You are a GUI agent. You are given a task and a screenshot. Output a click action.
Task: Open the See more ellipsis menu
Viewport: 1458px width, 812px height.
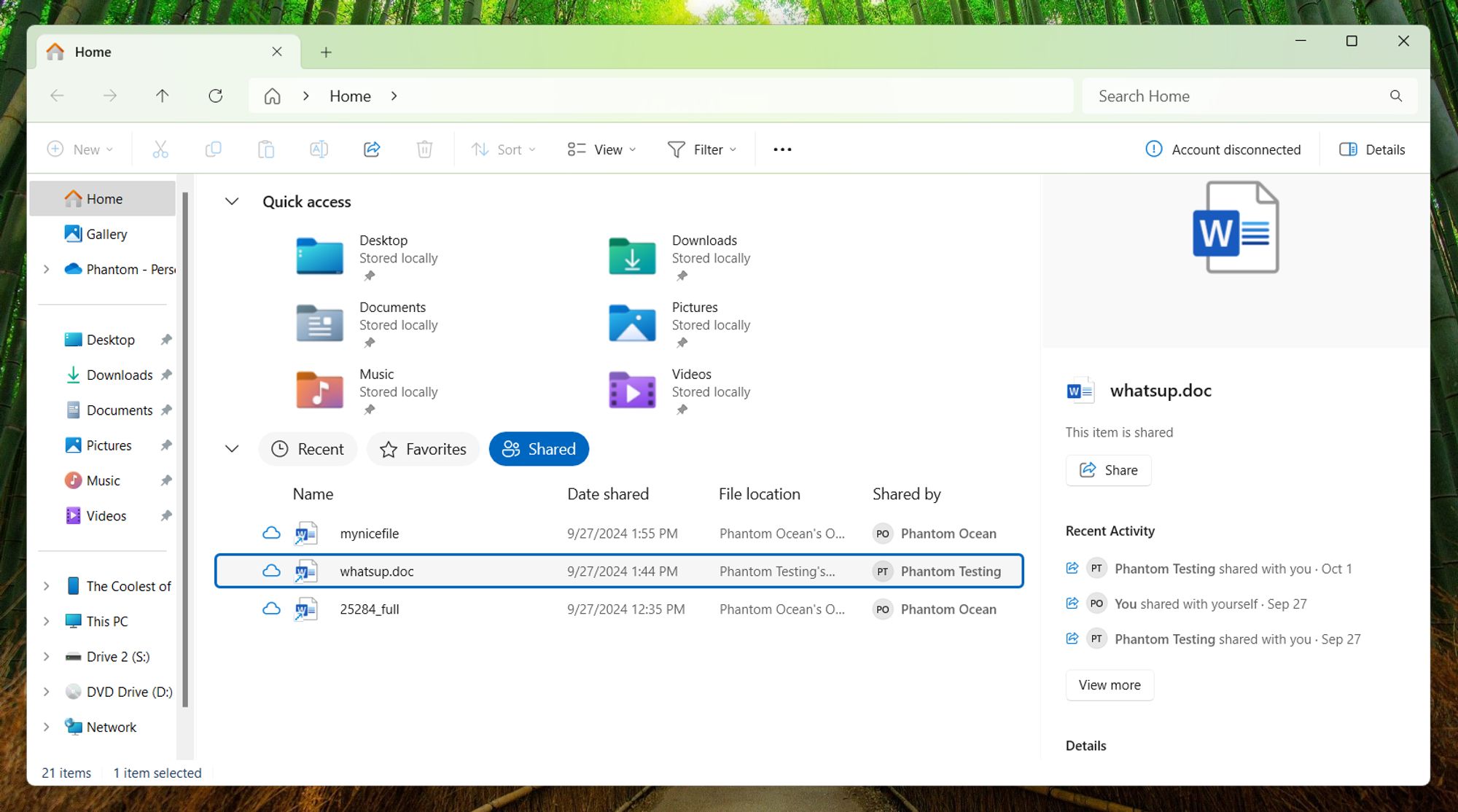pos(782,149)
